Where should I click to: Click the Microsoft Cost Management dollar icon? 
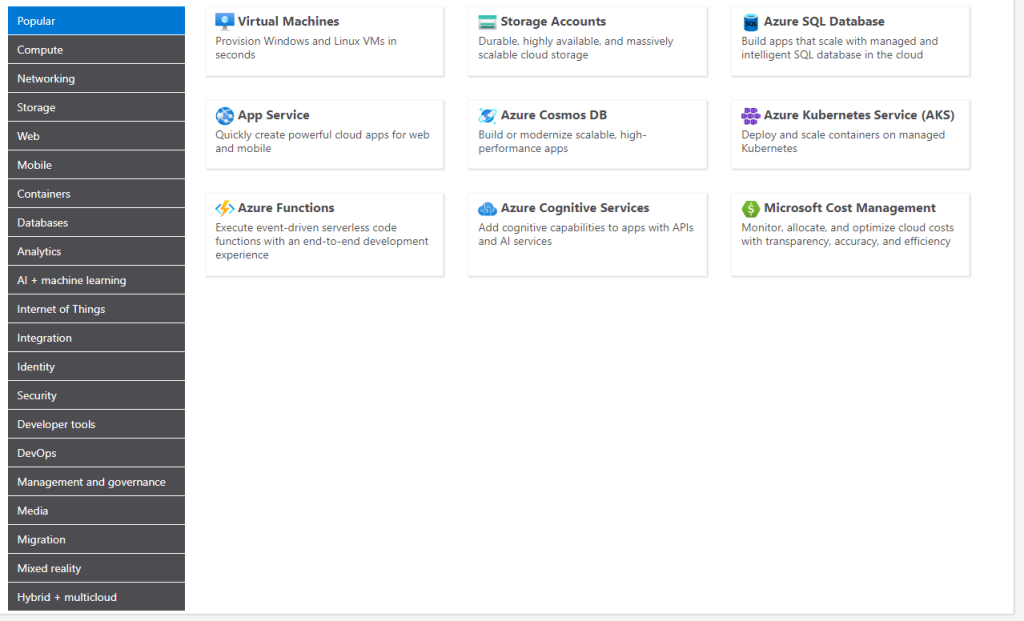click(x=750, y=208)
